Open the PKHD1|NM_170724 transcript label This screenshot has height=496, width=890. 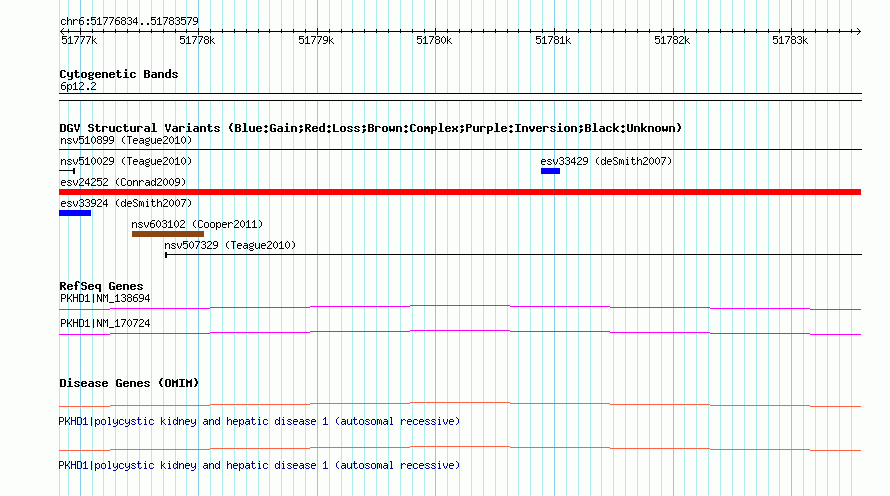(x=105, y=323)
